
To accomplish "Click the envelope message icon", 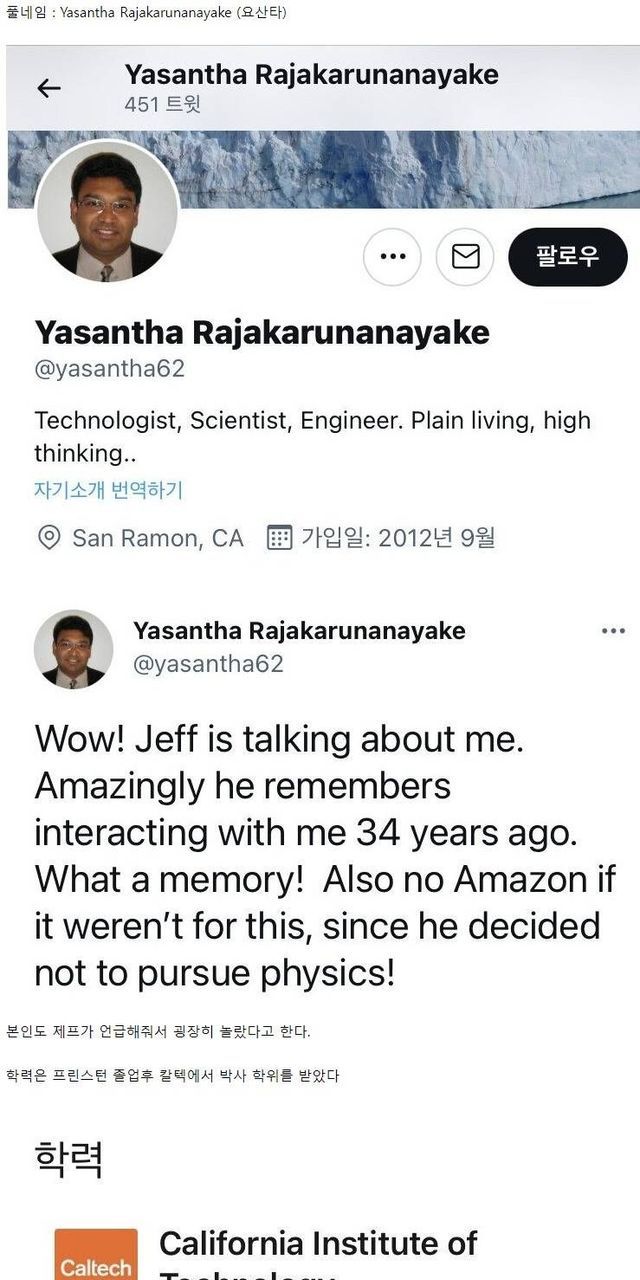I will click(465, 257).
